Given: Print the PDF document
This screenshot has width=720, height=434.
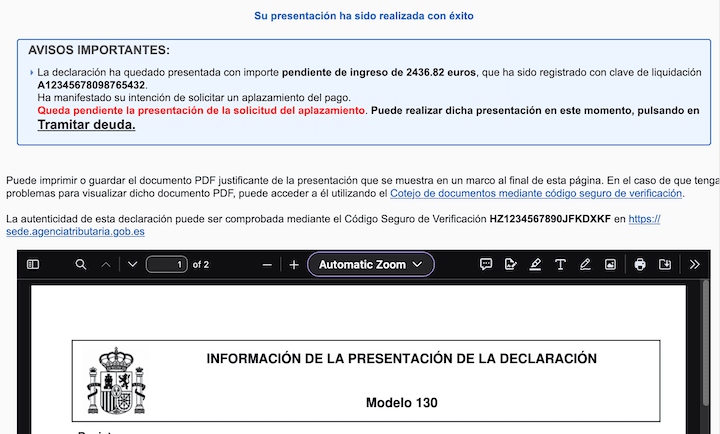Looking at the screenshot, I should (x=640, y=264).
